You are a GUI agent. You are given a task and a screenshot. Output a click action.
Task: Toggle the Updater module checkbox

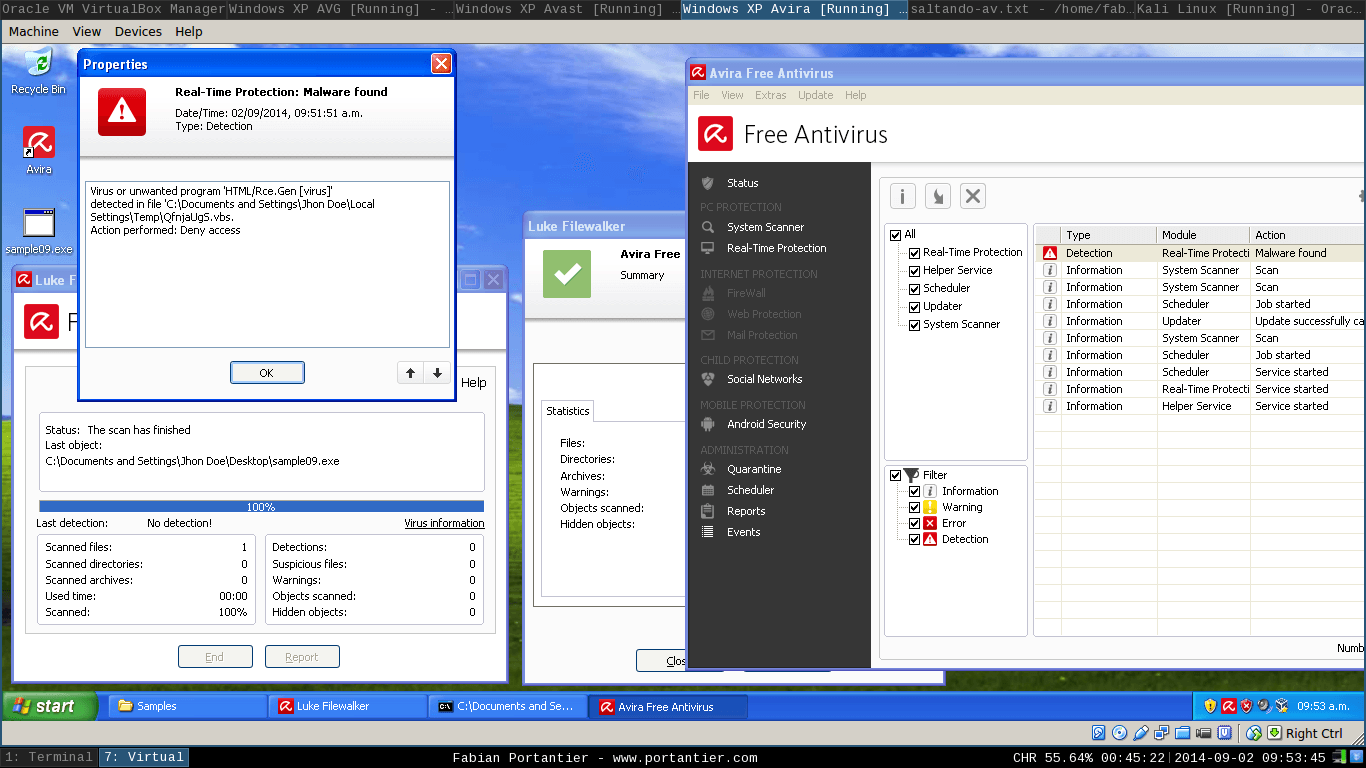click(914, 307)
